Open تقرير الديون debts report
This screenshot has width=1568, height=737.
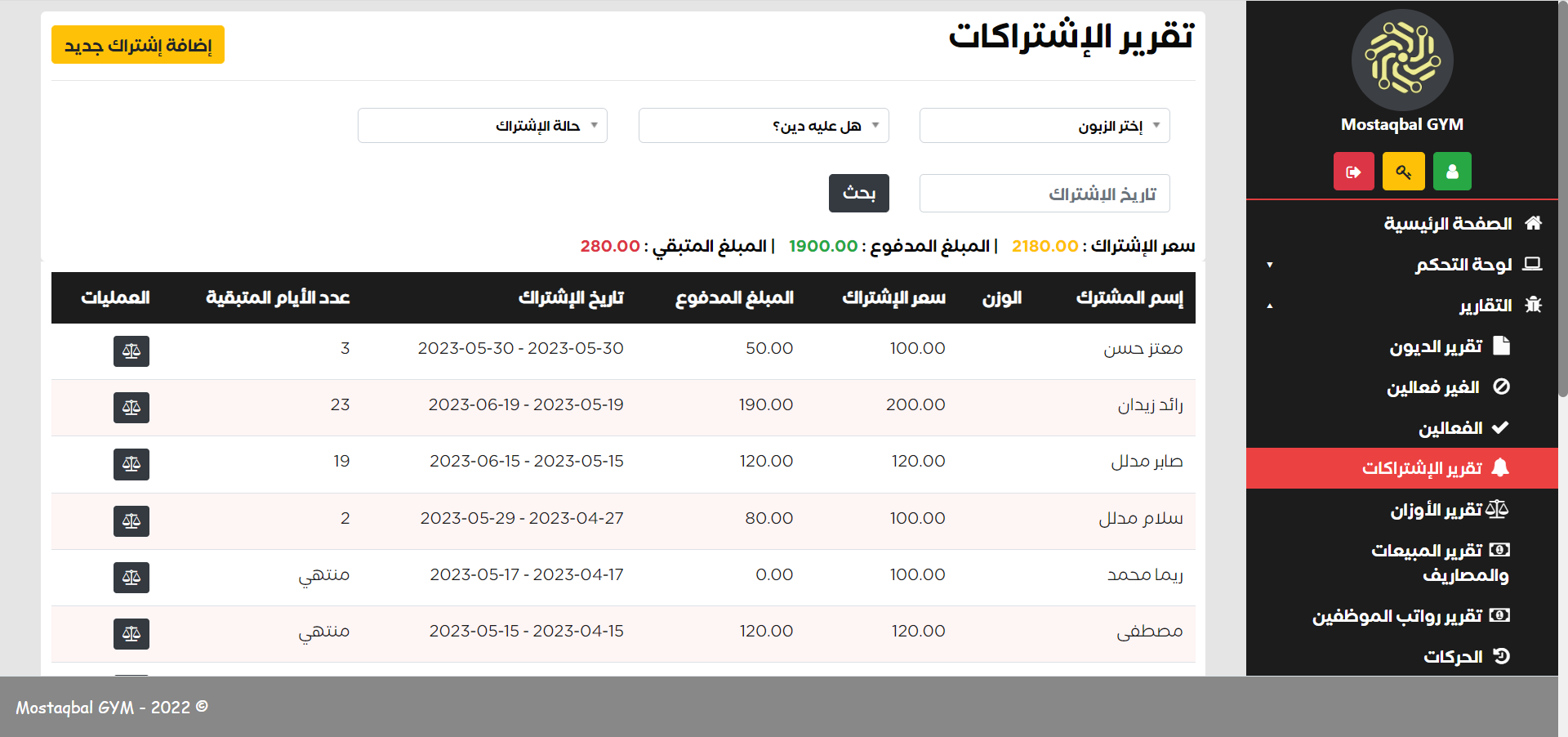click(1436, 346)
